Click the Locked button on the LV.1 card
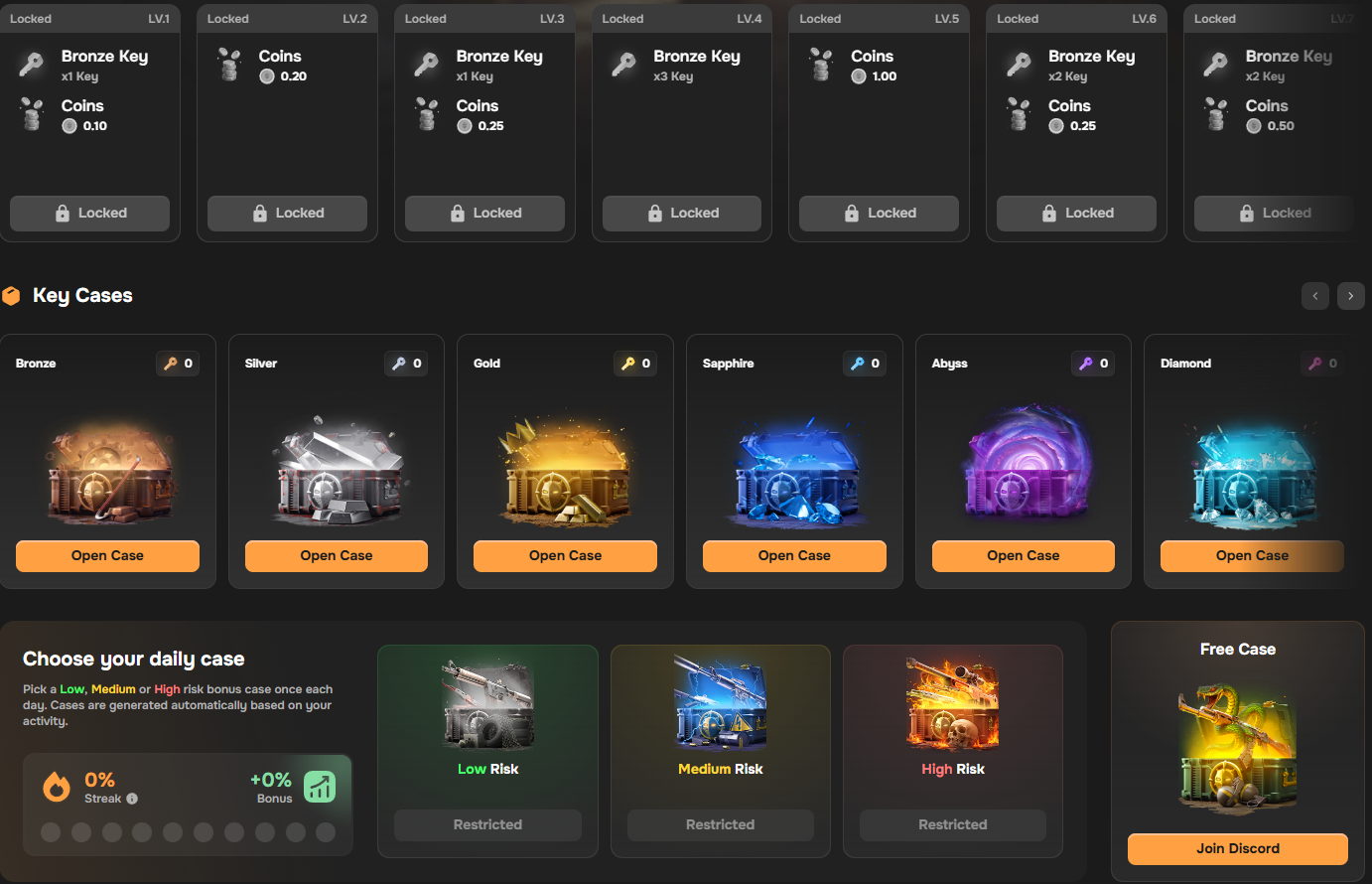The image size is (1372, 884). (89, 213)
